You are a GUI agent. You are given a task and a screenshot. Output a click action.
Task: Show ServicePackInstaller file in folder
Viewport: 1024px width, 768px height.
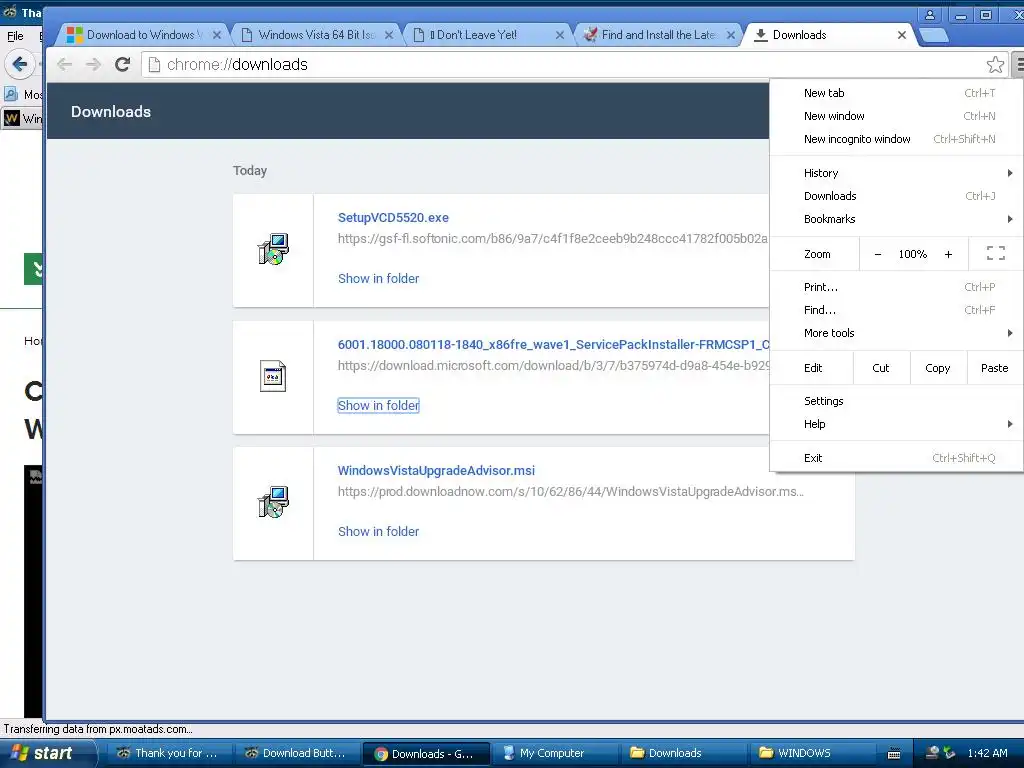tap(379, 406)
